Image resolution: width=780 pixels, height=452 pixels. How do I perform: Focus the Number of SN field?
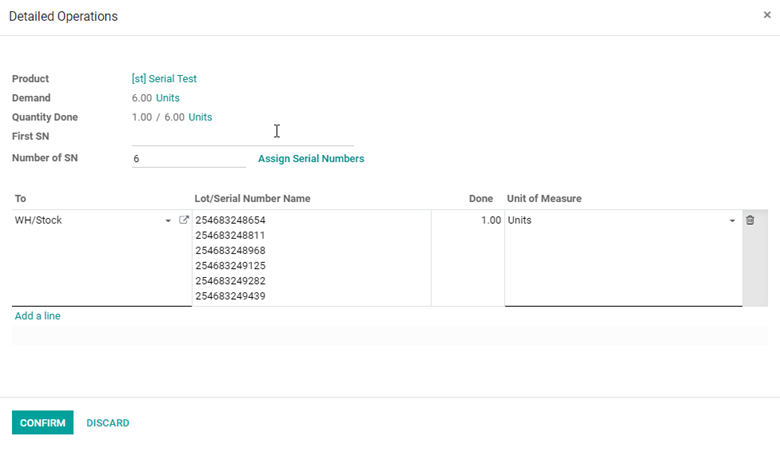pyautogui.click(x=189, y=159)
